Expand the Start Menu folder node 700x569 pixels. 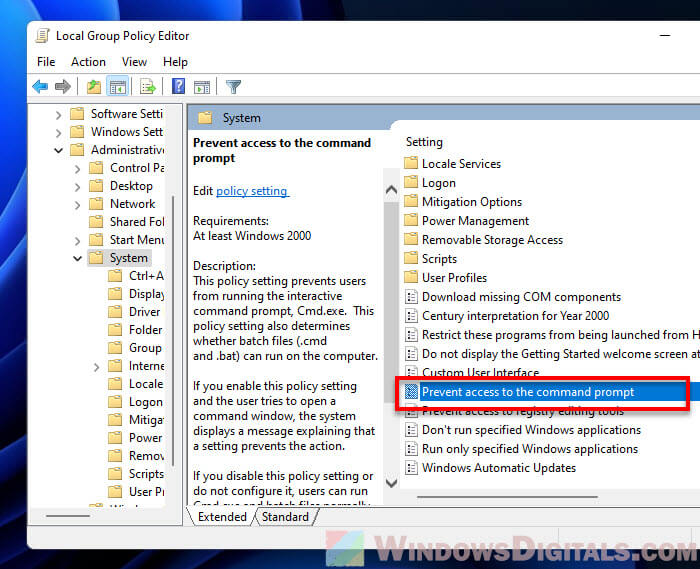78,240
